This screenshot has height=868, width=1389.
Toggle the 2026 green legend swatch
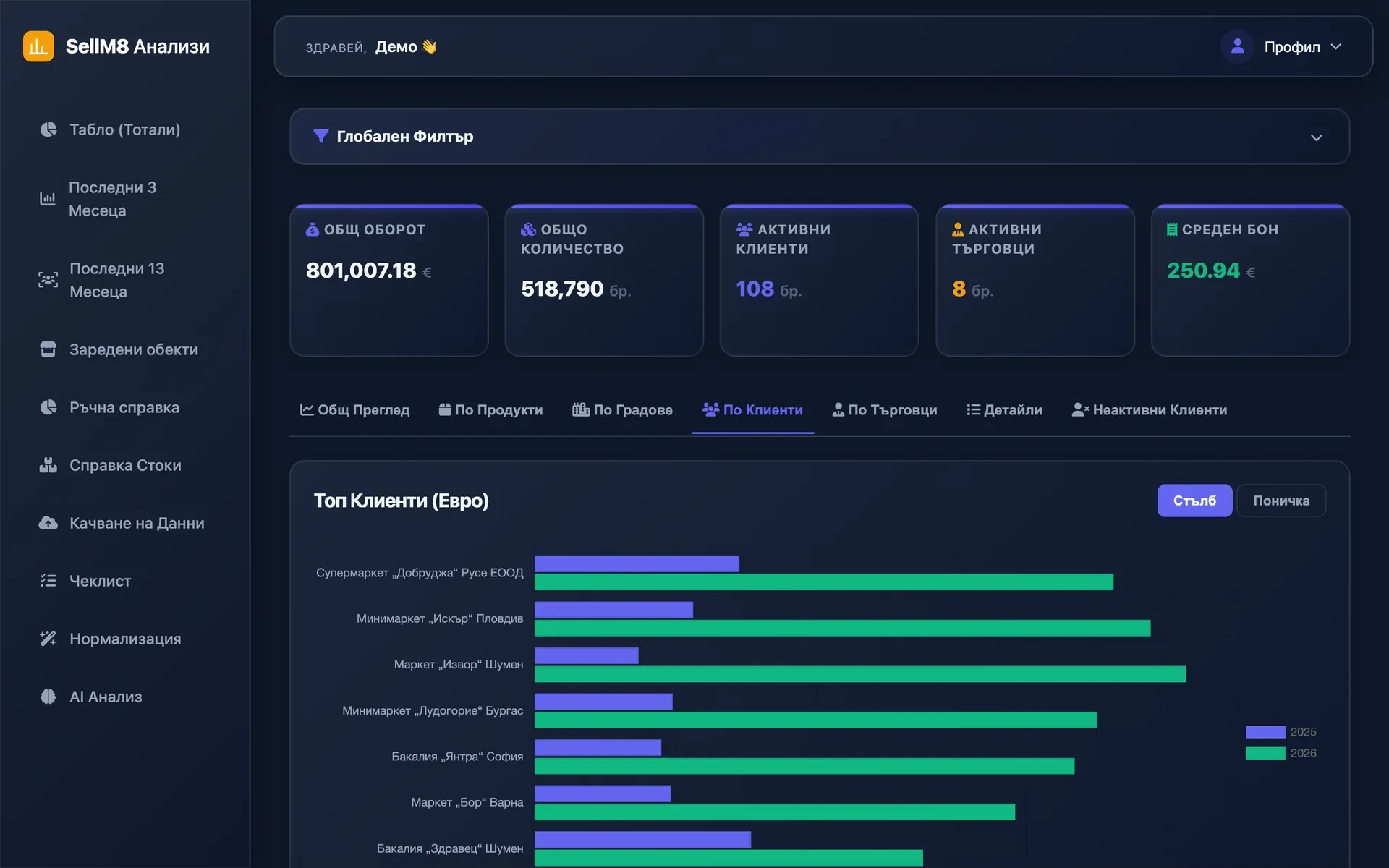pos(1265,753)
